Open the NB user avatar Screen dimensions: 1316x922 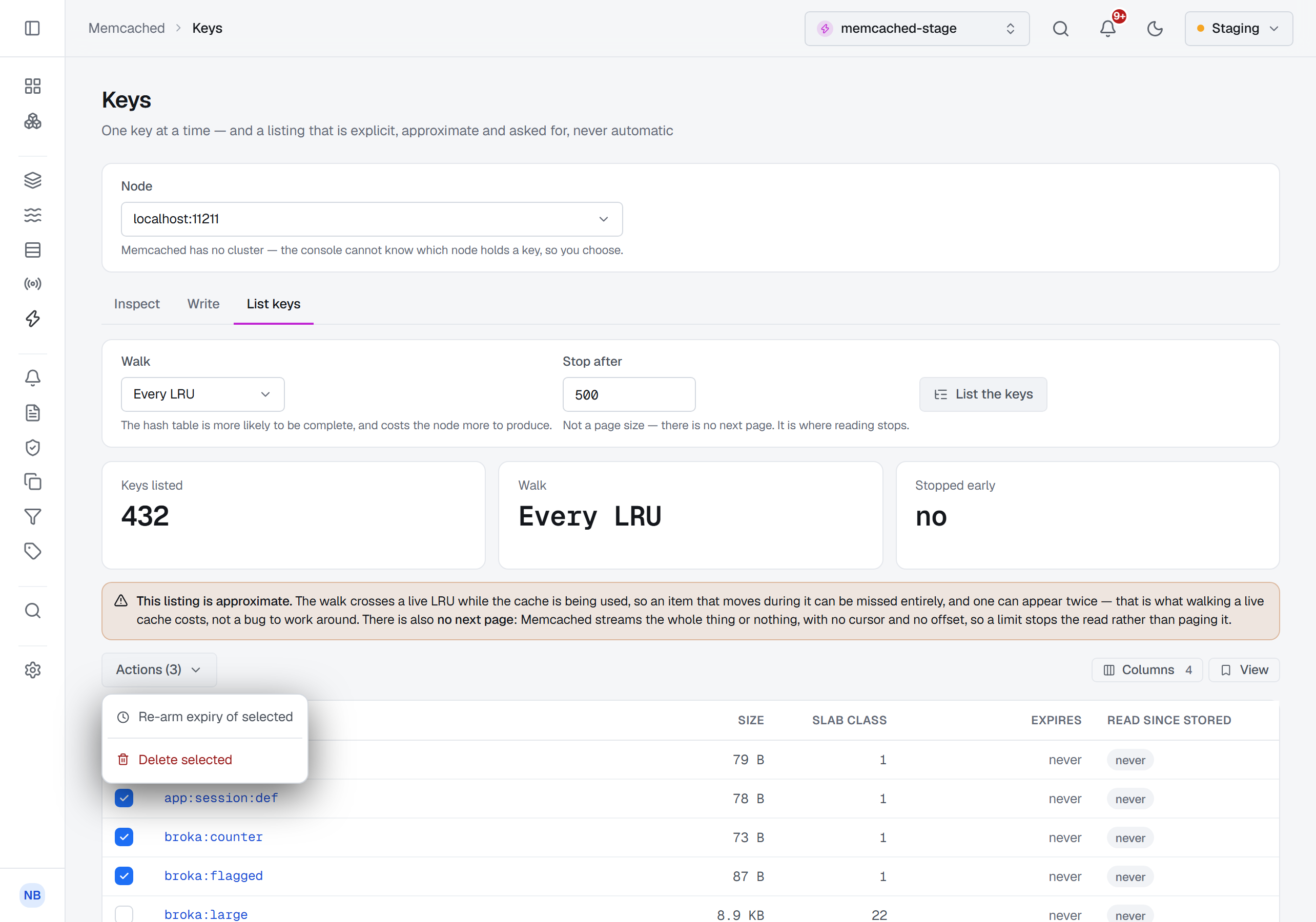point(32,895)
